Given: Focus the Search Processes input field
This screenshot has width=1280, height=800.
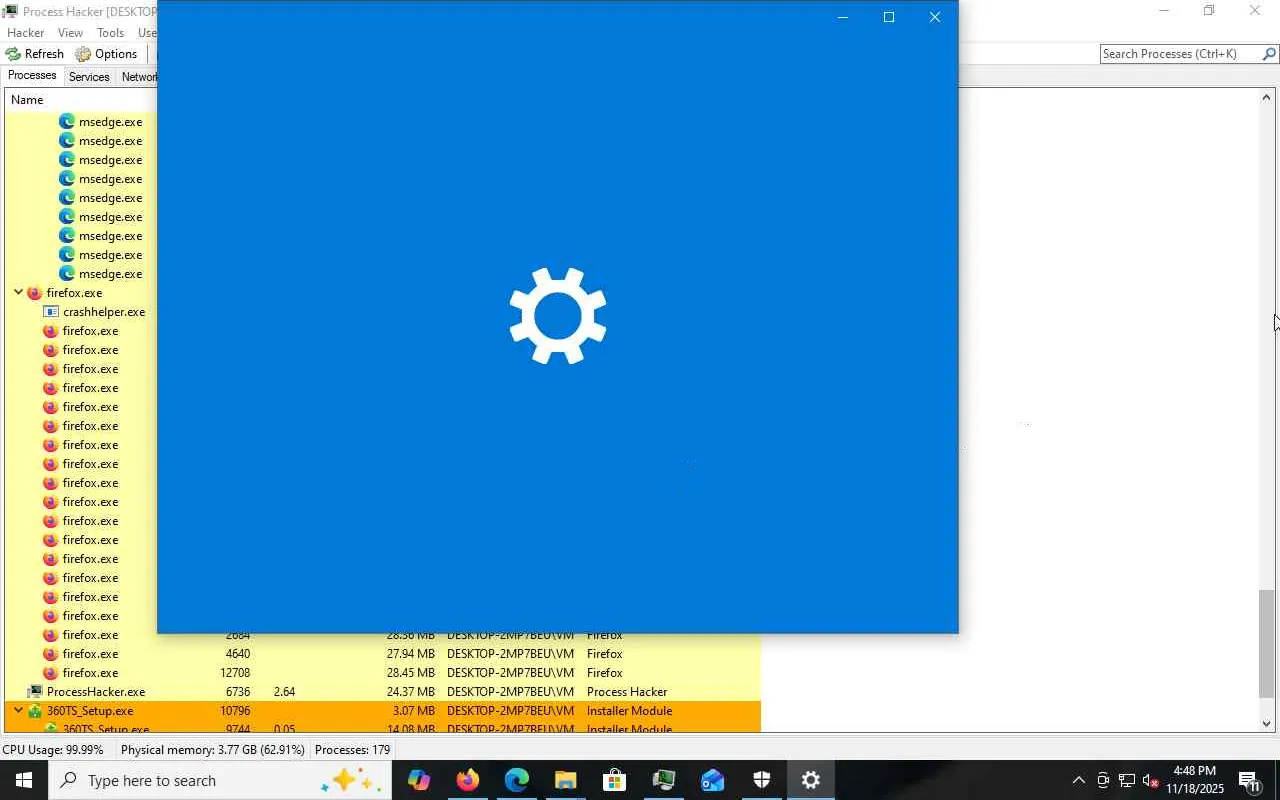Looking at the screenshot, I should tap(1180, 54).
